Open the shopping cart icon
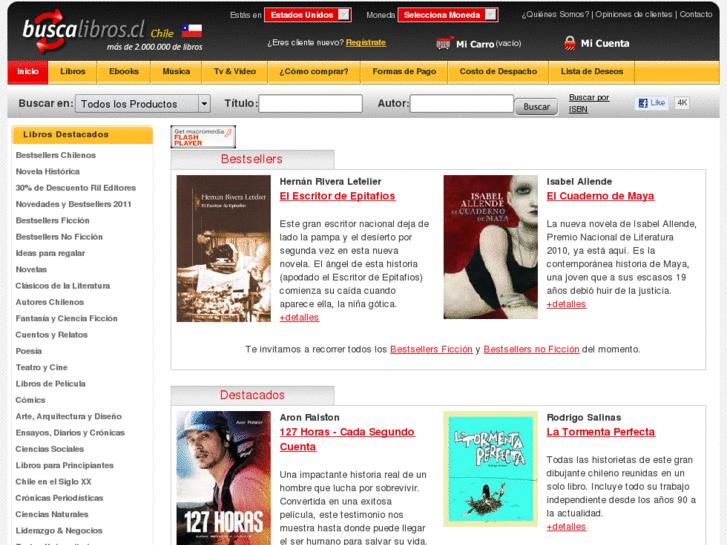Image resolution: width=727 pixels, height=545 pixels. (x=444, y=43)
